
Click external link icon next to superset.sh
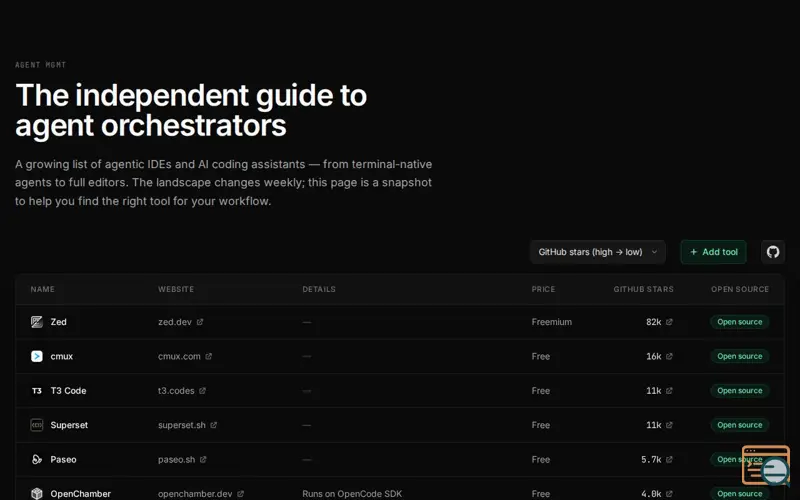click(214, 425)
